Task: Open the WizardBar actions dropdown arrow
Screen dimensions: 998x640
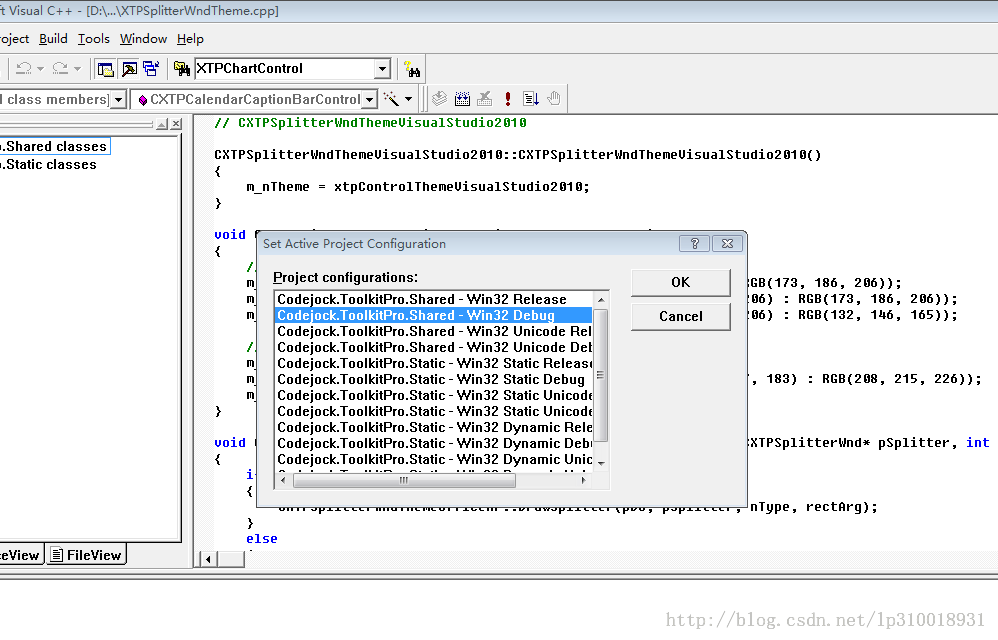Action: click(409, 99)
